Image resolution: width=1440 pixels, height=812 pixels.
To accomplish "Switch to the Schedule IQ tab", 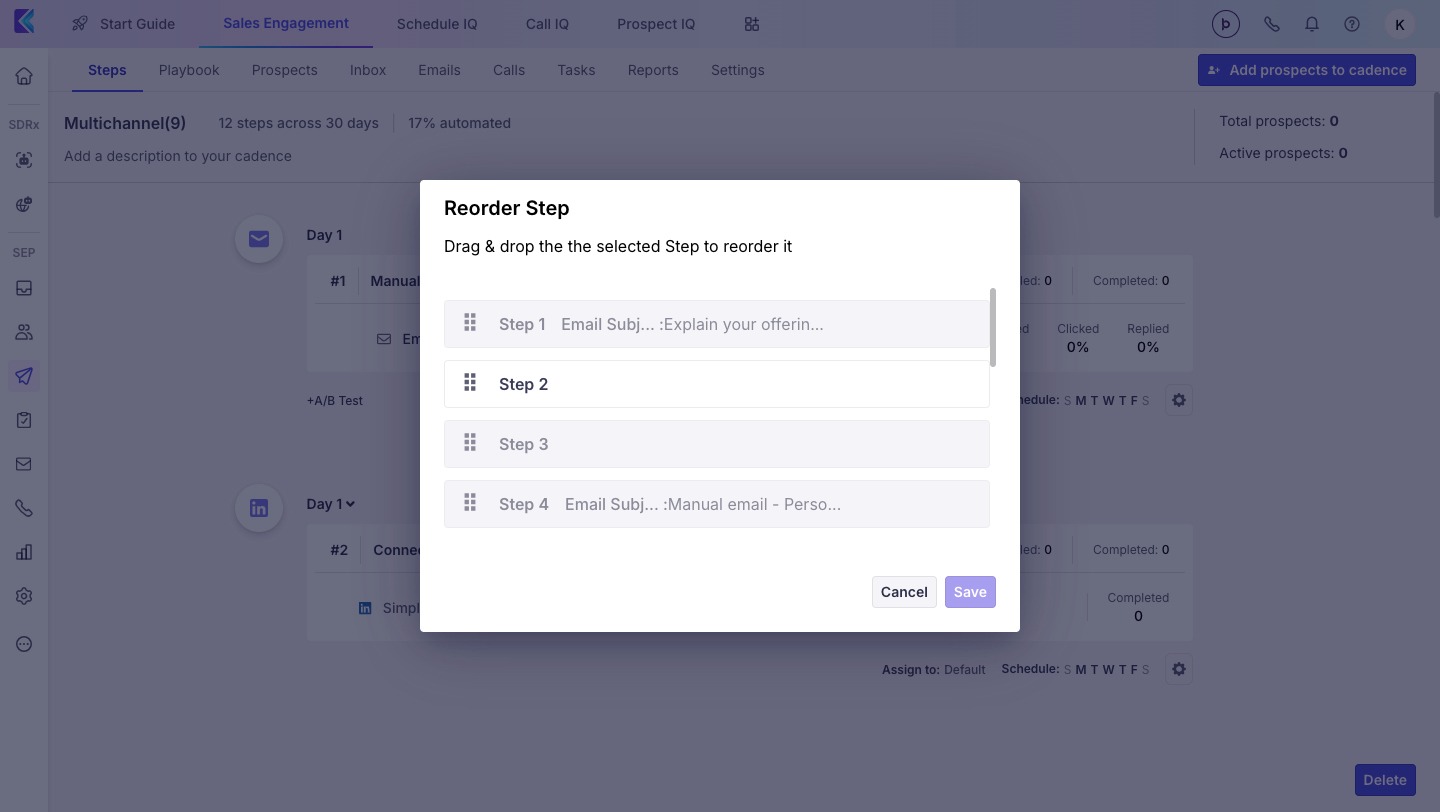I will pyautogui.click(x=437, y=24).
